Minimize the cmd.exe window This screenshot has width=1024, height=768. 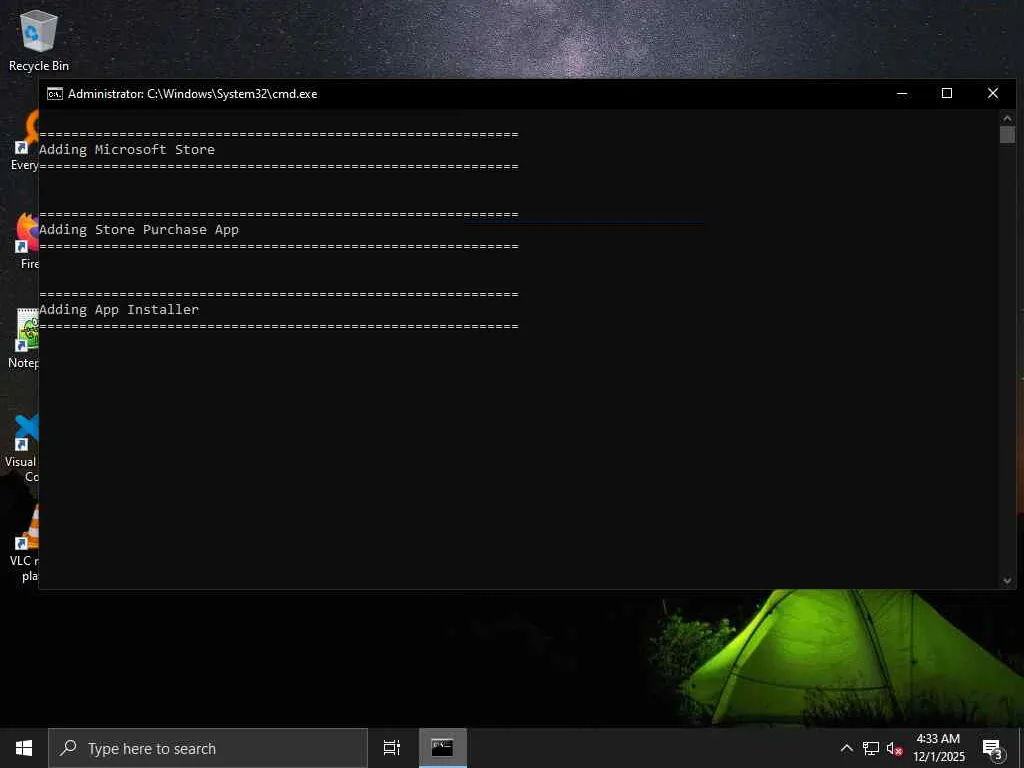tap(902, 94)
